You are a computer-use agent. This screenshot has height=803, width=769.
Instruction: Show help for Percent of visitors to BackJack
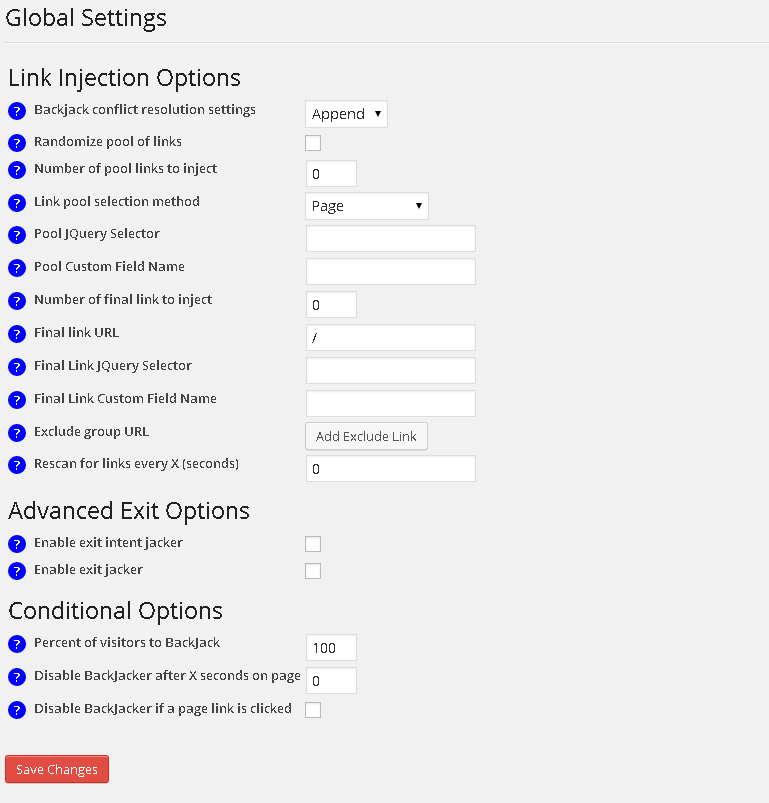click(16, 644)
